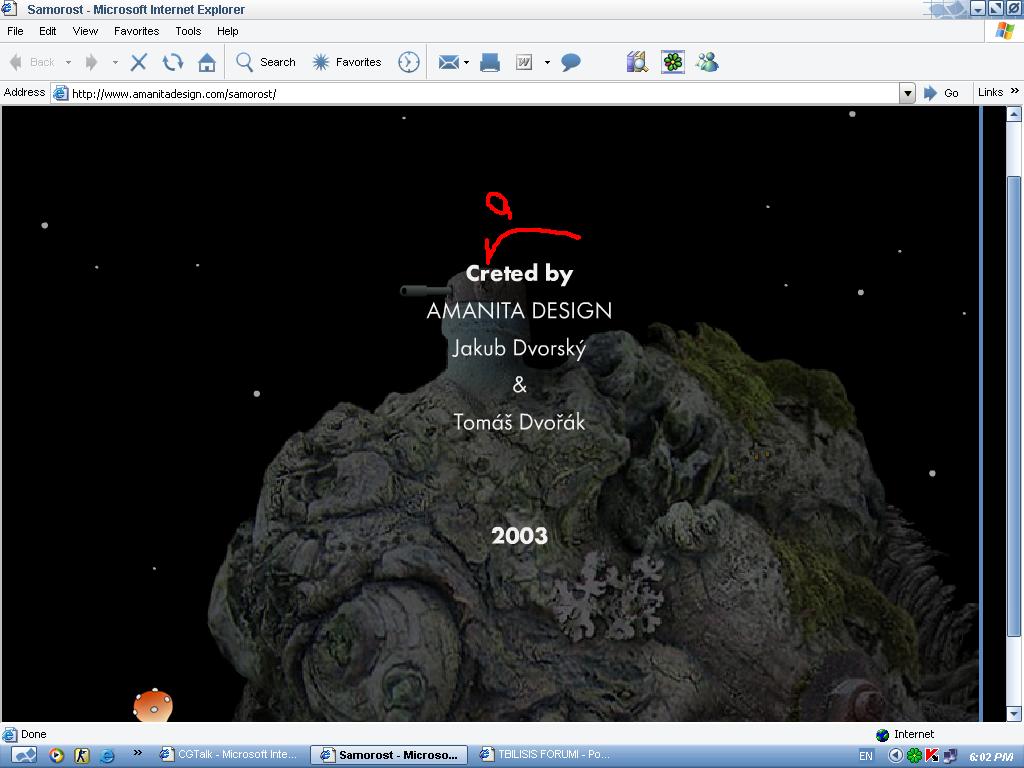The image size is (1024, 768).
Task: Click the EN language indicator in tray
Action: pyautogui.click(x=866, y=756)
